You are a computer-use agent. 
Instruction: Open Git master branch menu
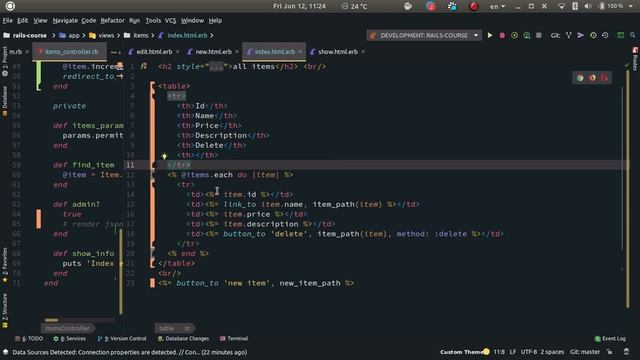point(585,352)
